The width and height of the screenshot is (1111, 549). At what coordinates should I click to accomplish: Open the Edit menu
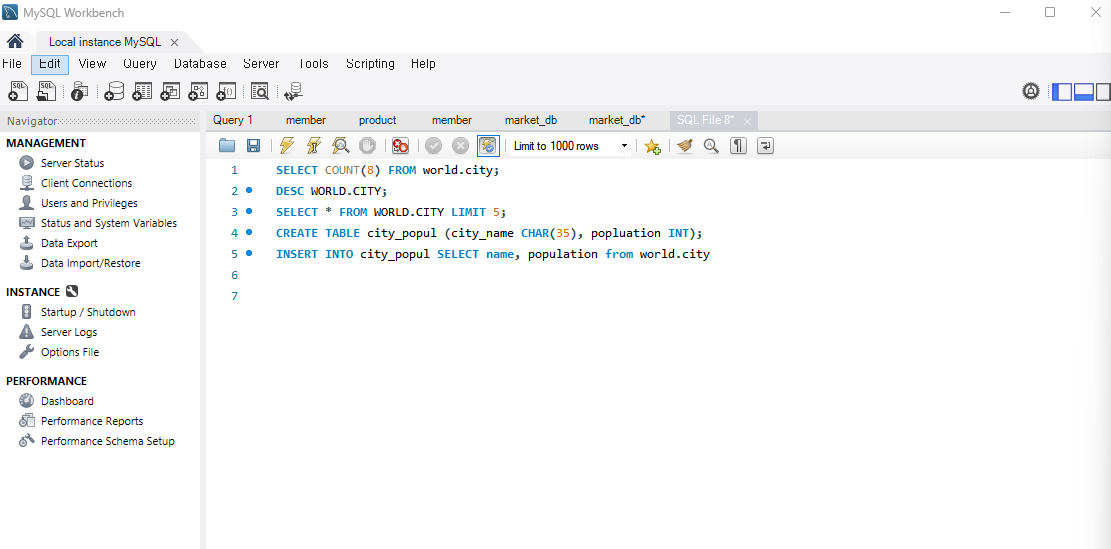[50, 64]
